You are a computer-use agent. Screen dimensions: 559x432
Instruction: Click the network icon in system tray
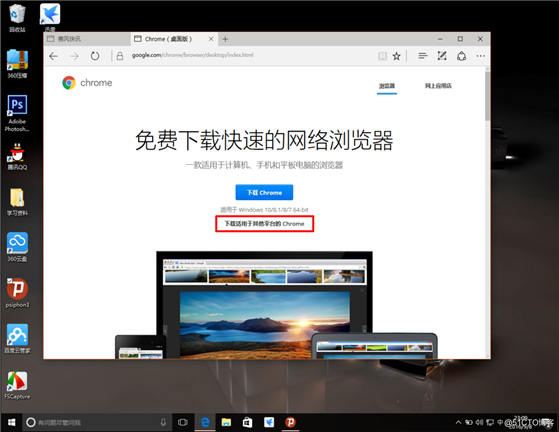coord(490,422)
